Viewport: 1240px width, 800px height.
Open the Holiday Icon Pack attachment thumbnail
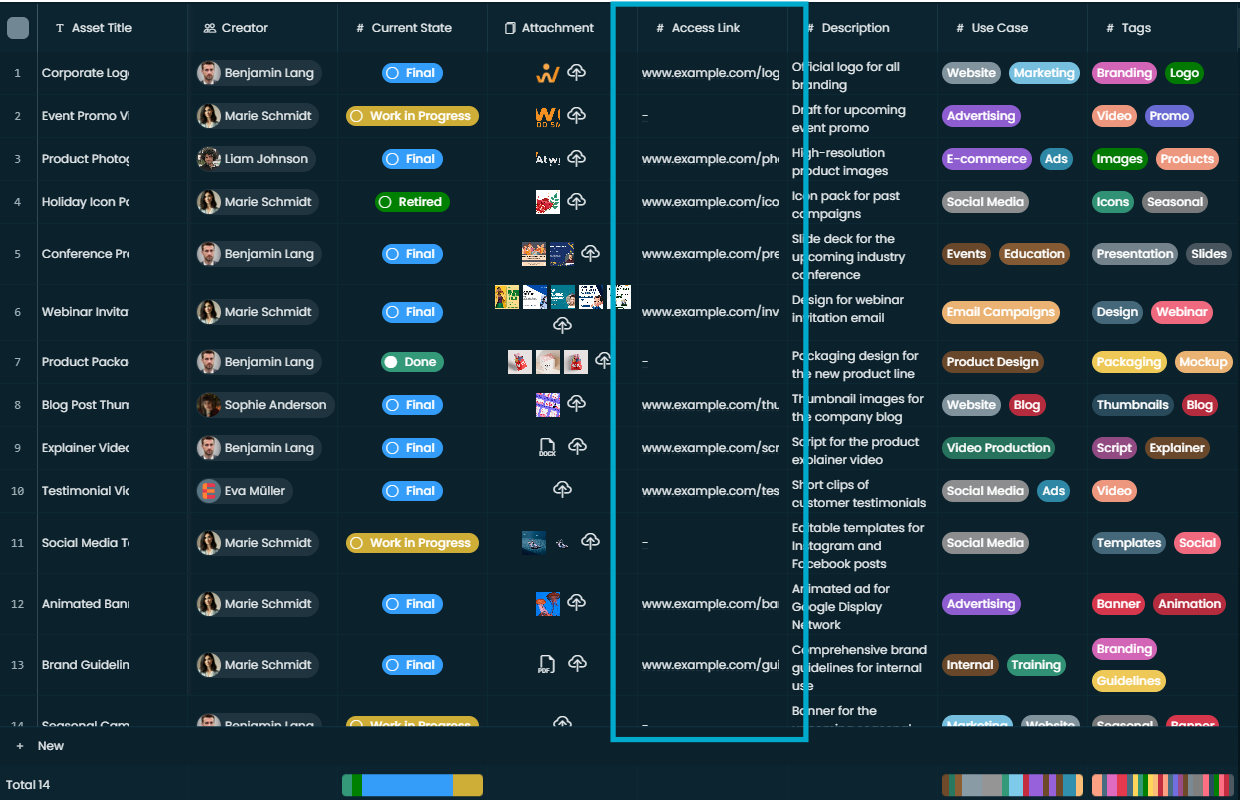[x=548, y=202]
